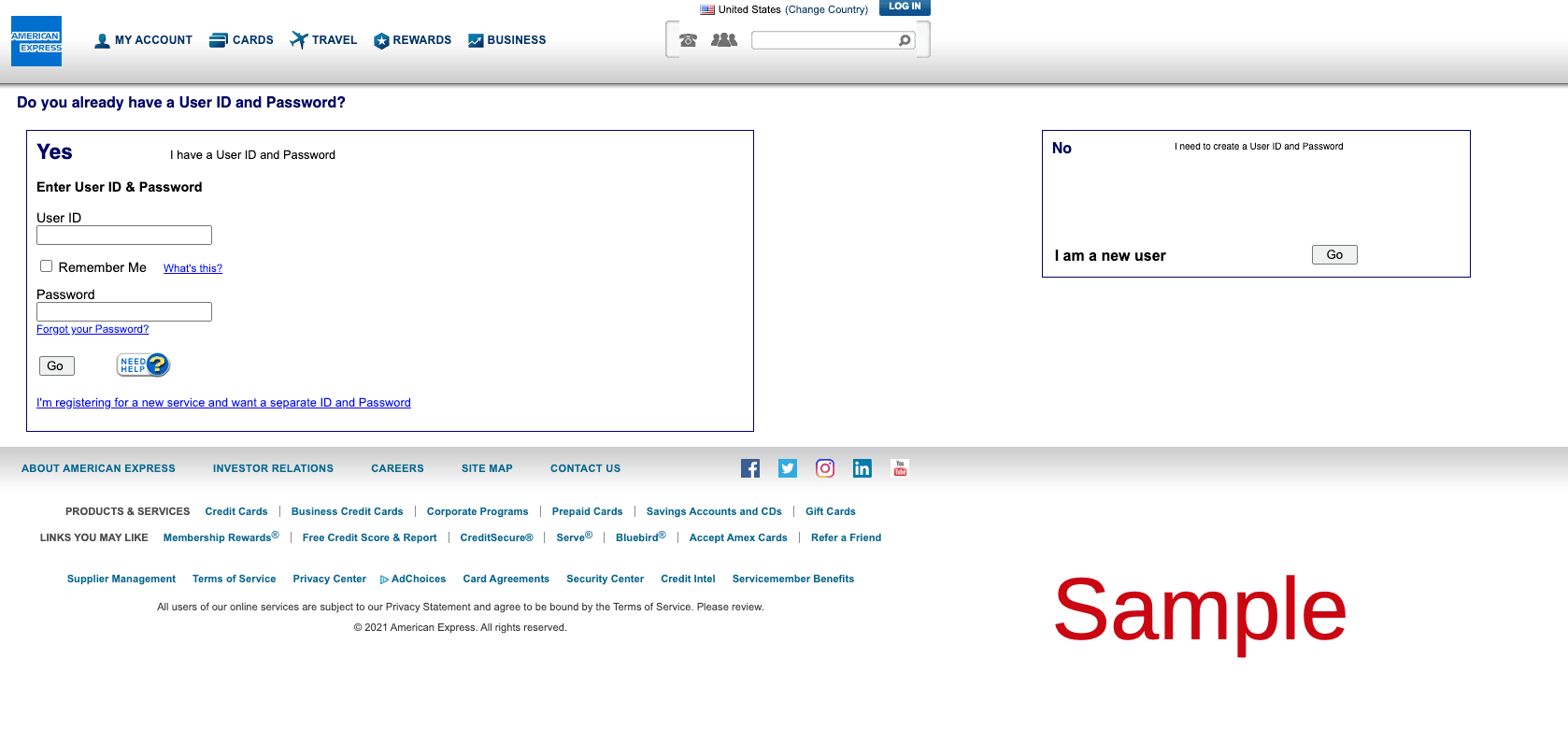This screenshot has height=730, width=1568.
Task: Open Accept Amex Cards link
Action: [738, 537]
